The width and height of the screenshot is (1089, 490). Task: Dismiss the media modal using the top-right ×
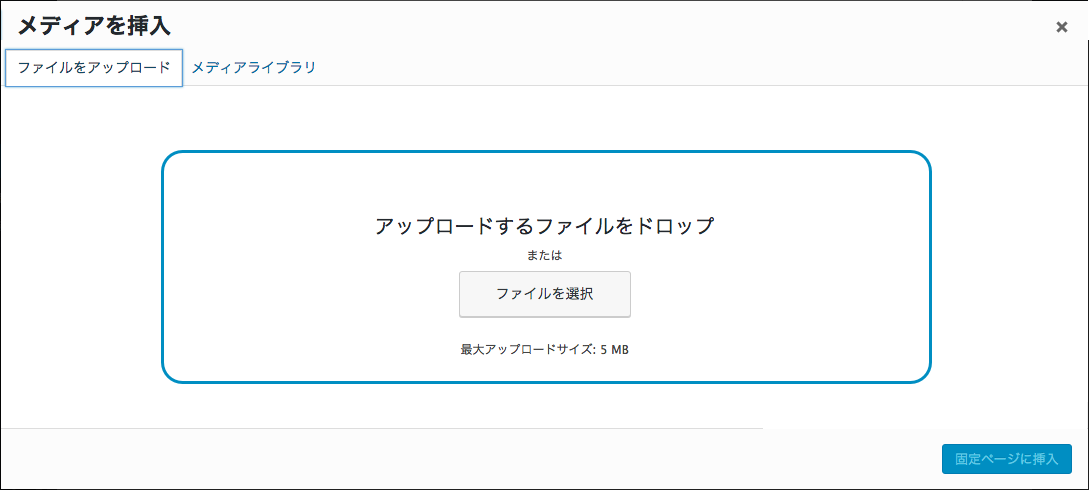coord(1061,27)
